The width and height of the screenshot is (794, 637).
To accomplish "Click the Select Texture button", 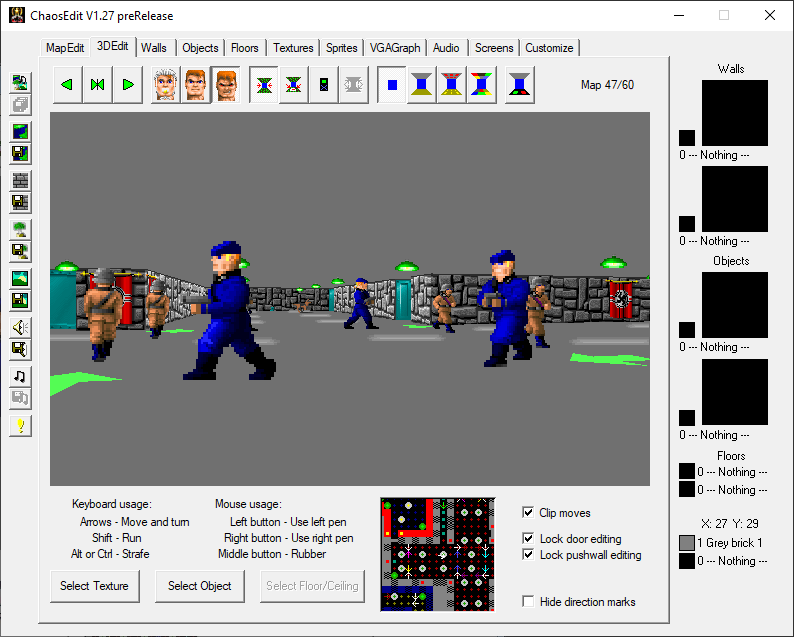I will tap(94, 586).
